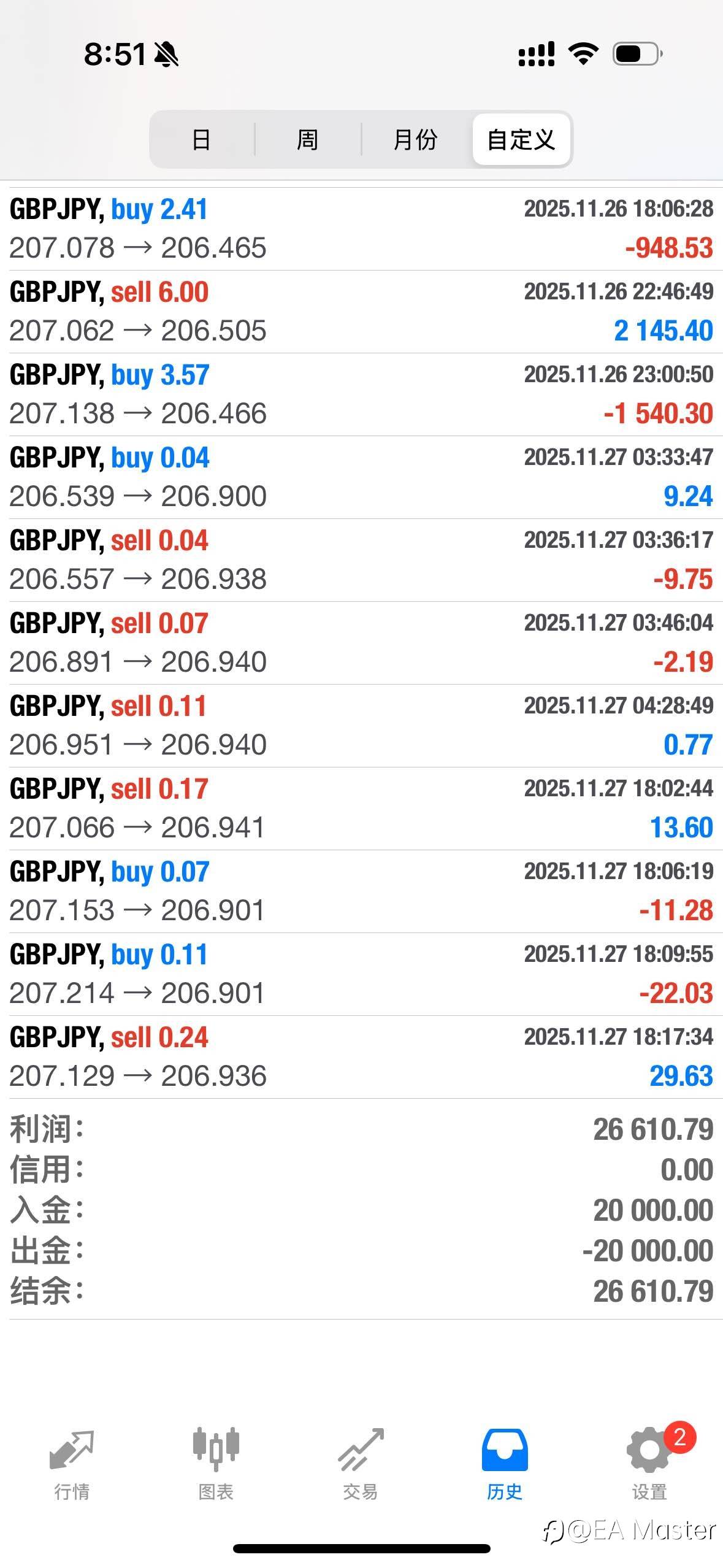Tap the 2 145.40 profit value
Screen dimensions: 723x1568
(x=664, y=331)
